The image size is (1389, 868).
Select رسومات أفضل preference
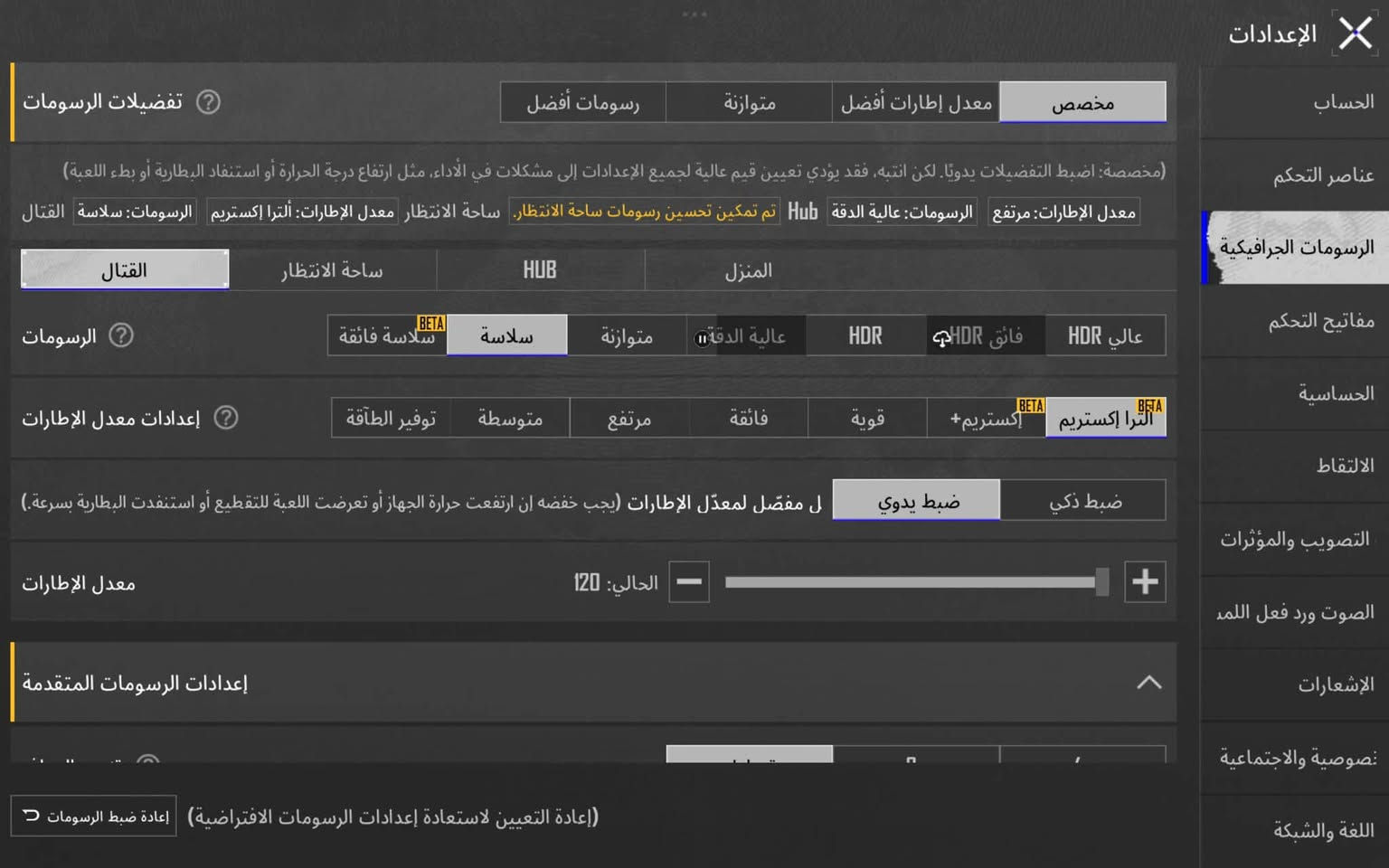582,102
